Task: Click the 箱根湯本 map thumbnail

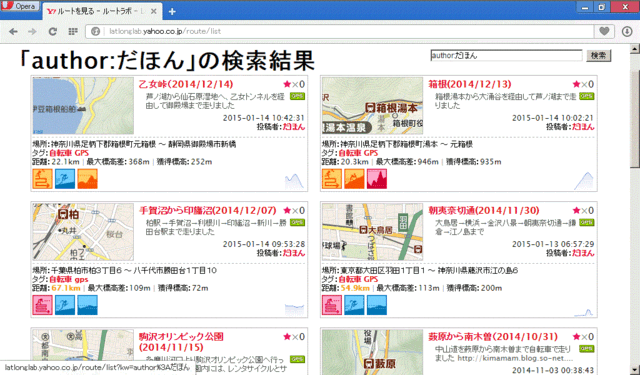Action: tap(372, 106)
